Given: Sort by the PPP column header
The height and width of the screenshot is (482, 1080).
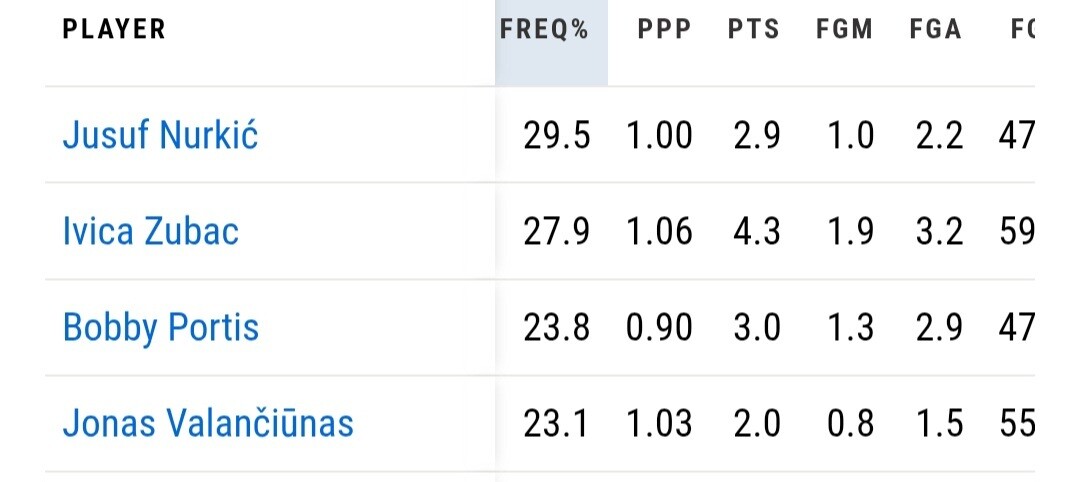Looking at the screenshot, I should [x=664, y=30].
